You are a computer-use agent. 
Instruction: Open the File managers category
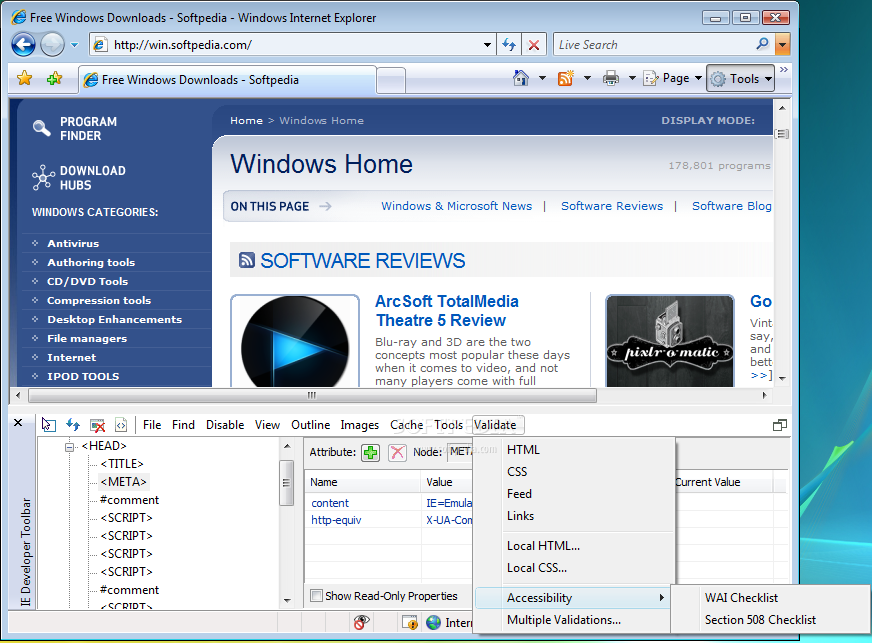point(87,338)
